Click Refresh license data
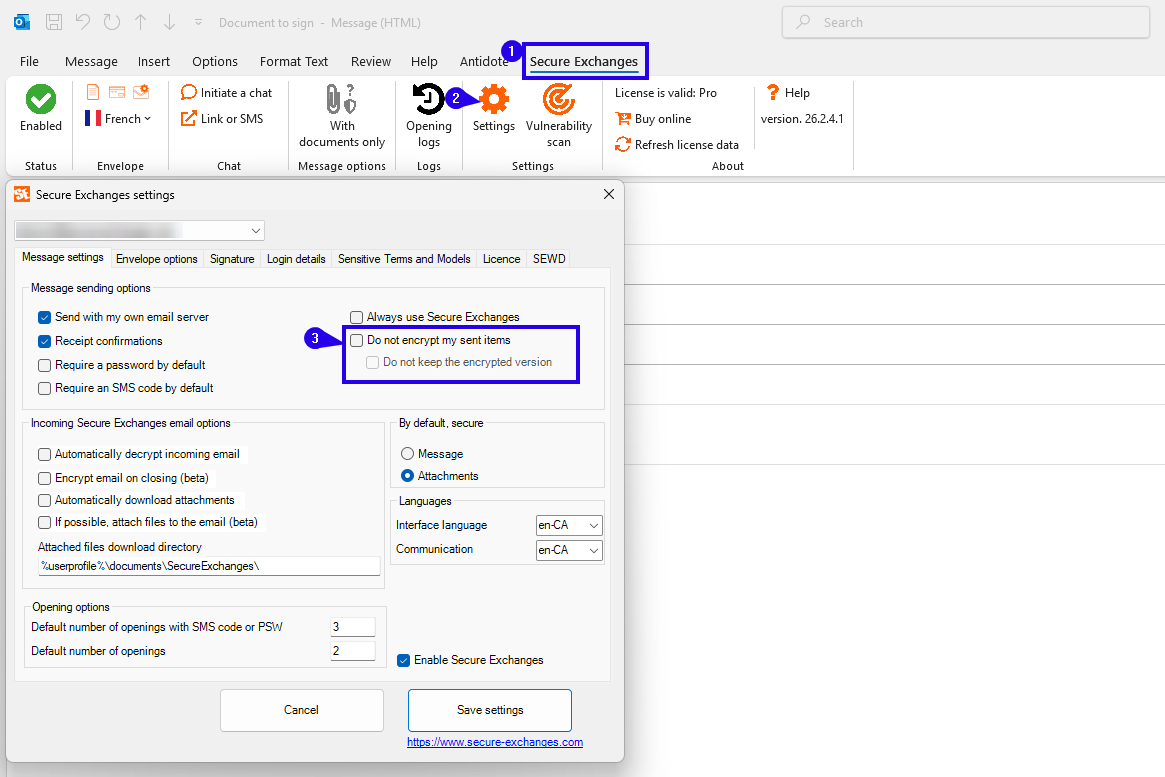This screenshot has height=777, width=1165. click(x=677, y=145)
